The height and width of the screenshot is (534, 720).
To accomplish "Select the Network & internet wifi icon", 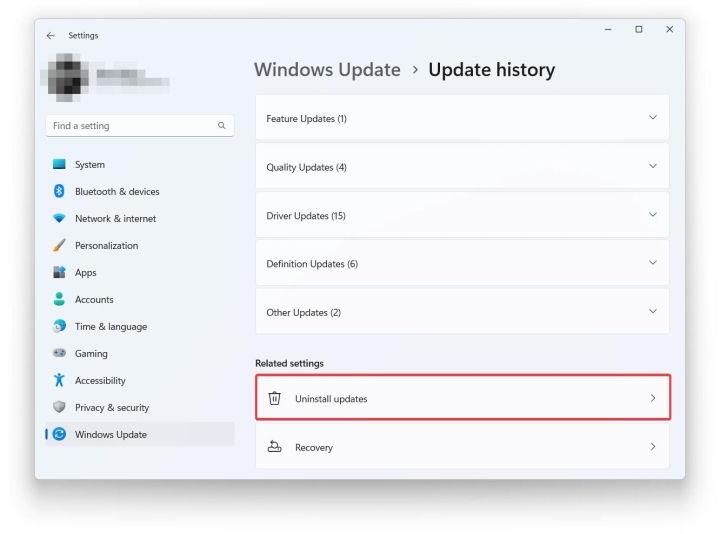I will pos(59,219).
